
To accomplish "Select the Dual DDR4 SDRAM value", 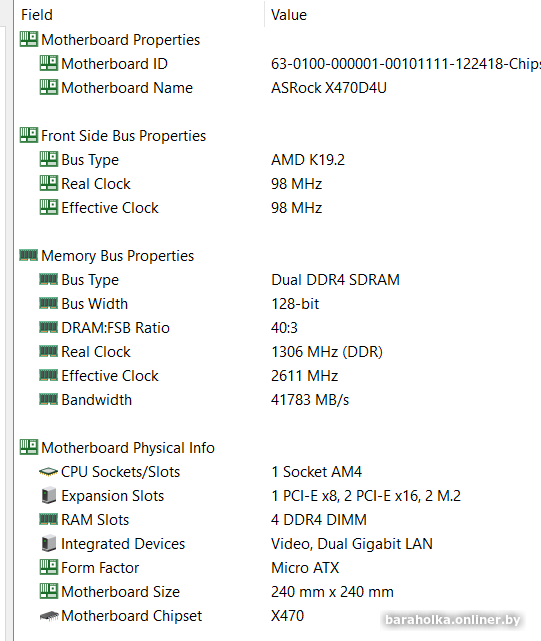I will 335,280.
